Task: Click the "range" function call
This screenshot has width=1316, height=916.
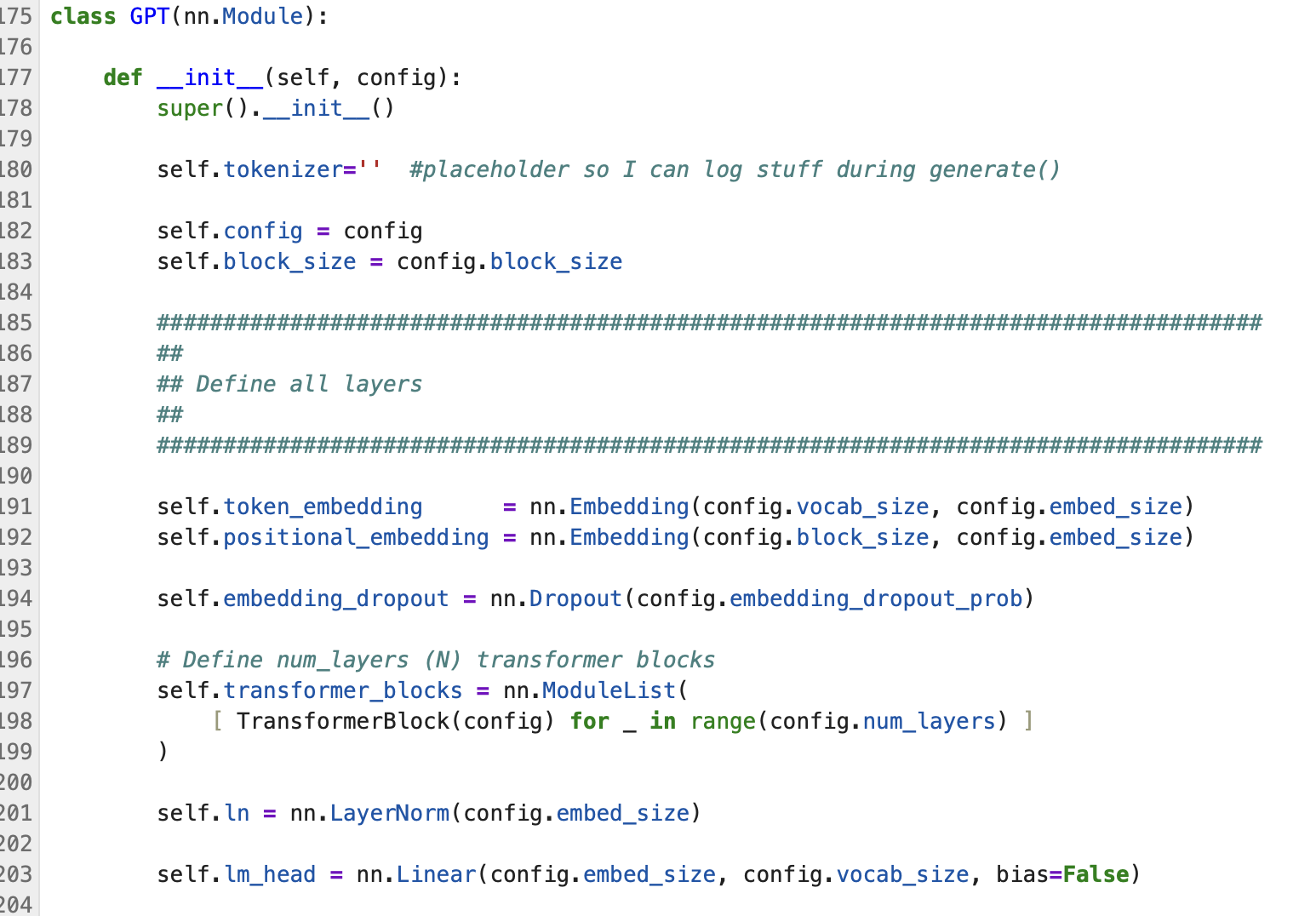Action: 723,721
